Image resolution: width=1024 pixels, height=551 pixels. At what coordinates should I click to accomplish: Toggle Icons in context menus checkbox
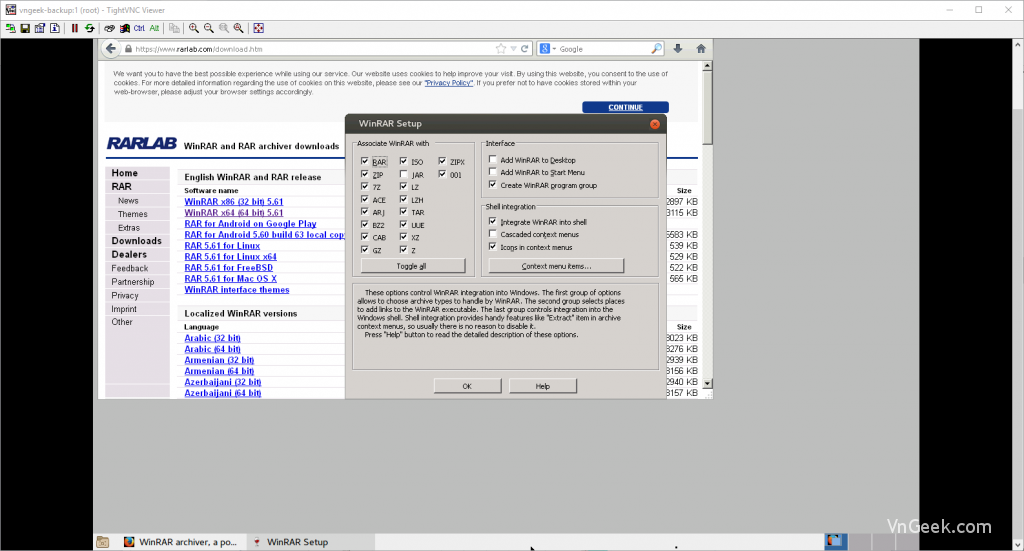pos(493,247)
